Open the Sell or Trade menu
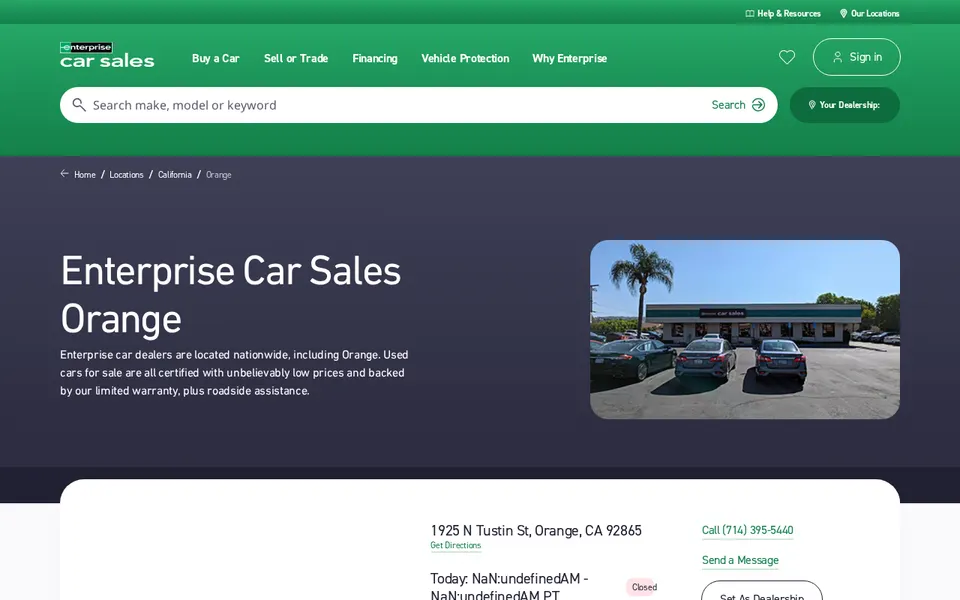 (x=296, y=58)
